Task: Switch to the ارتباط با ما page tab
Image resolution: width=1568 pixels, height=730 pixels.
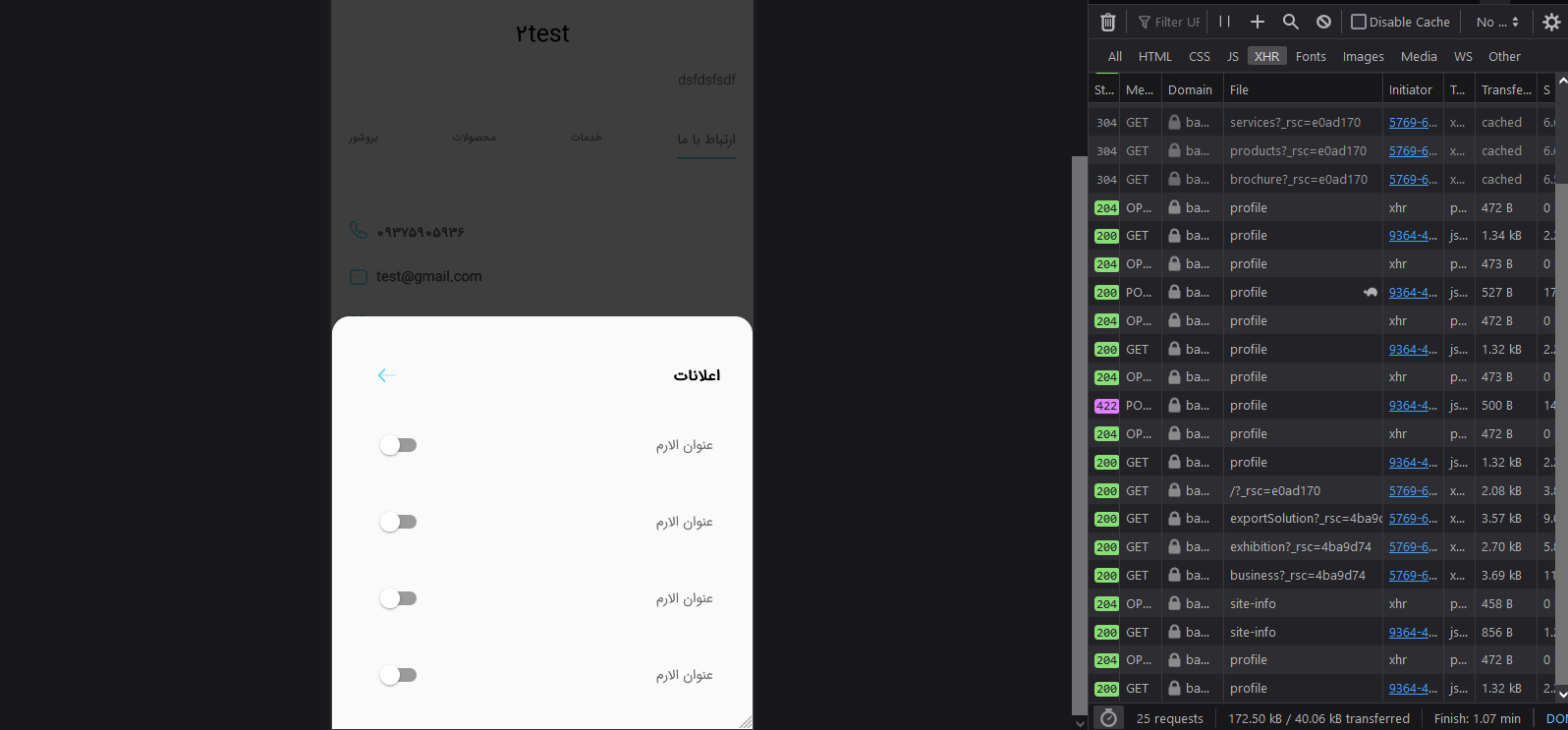Action: click(706, 140)
